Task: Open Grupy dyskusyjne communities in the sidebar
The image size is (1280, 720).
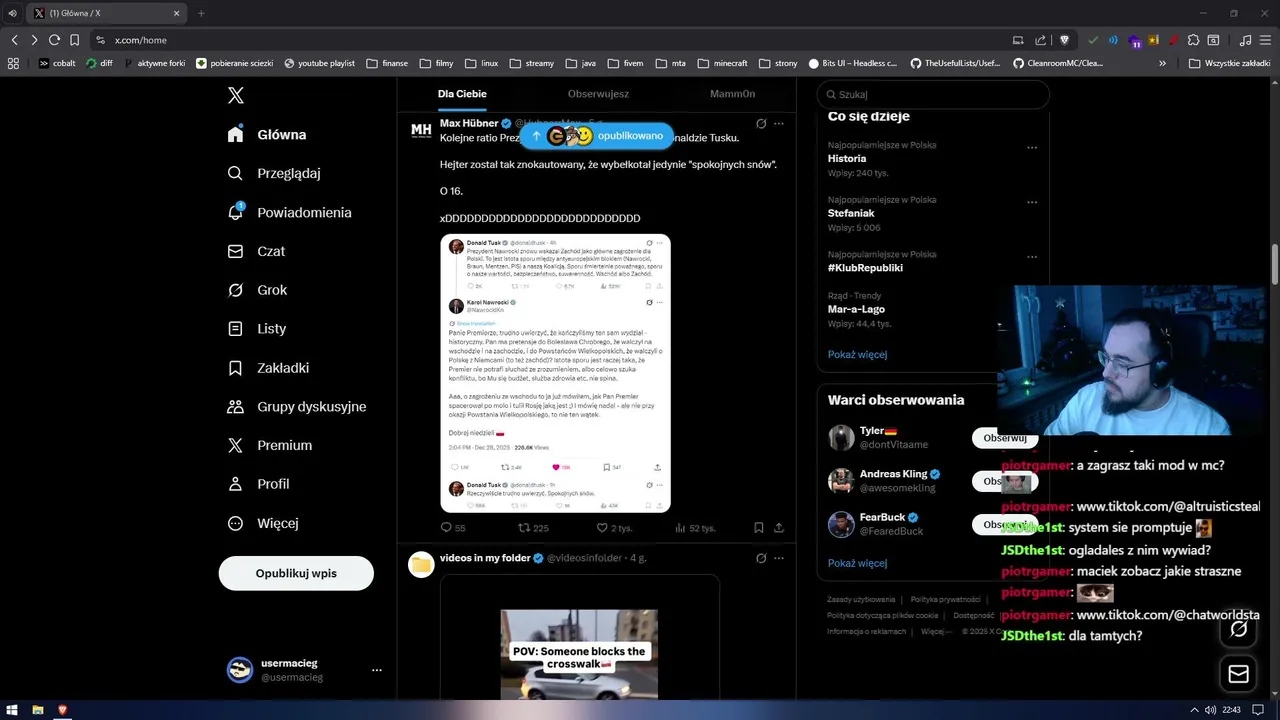Action: coord(297,407)
